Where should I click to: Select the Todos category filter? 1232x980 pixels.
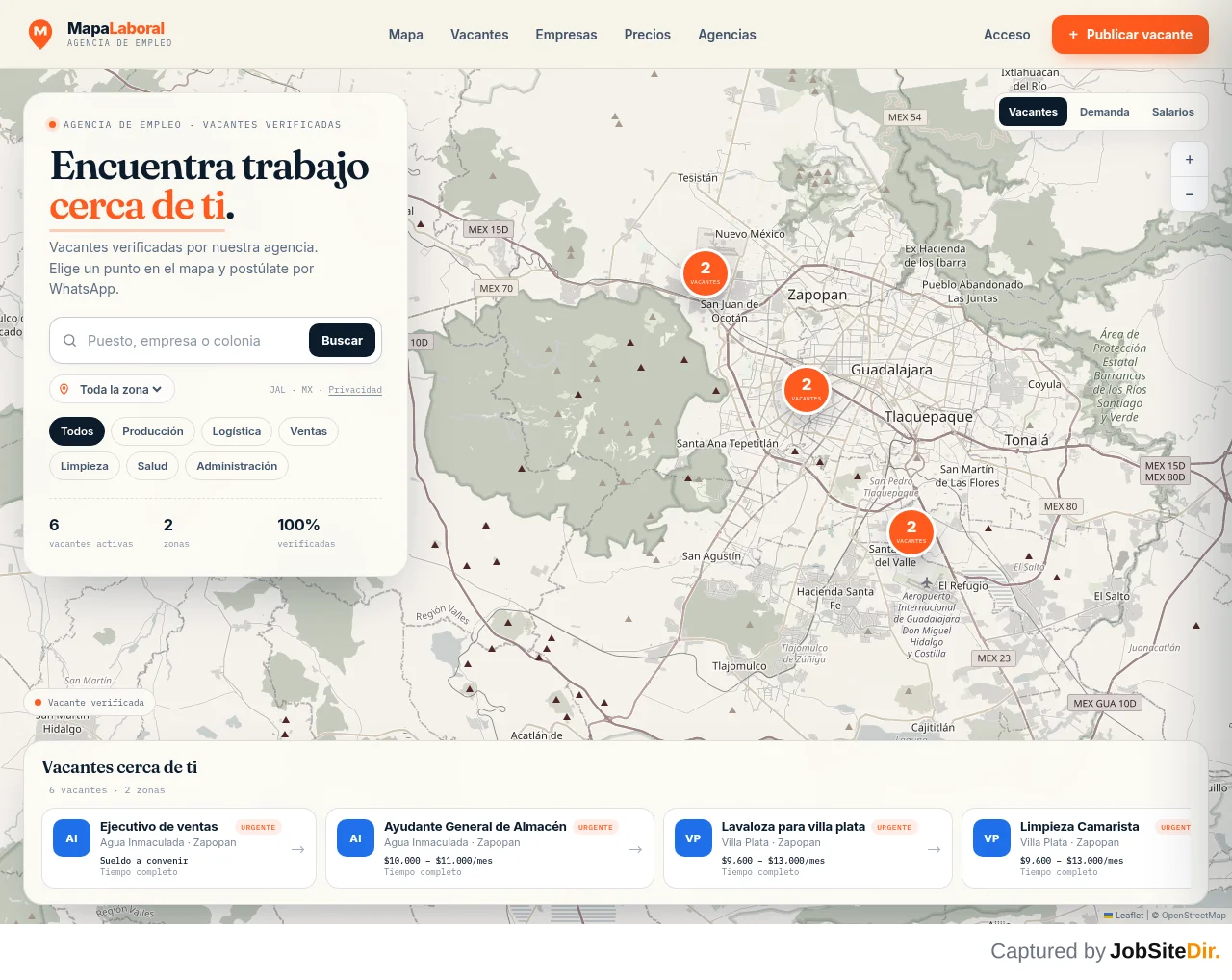click(x=77, y=431)
